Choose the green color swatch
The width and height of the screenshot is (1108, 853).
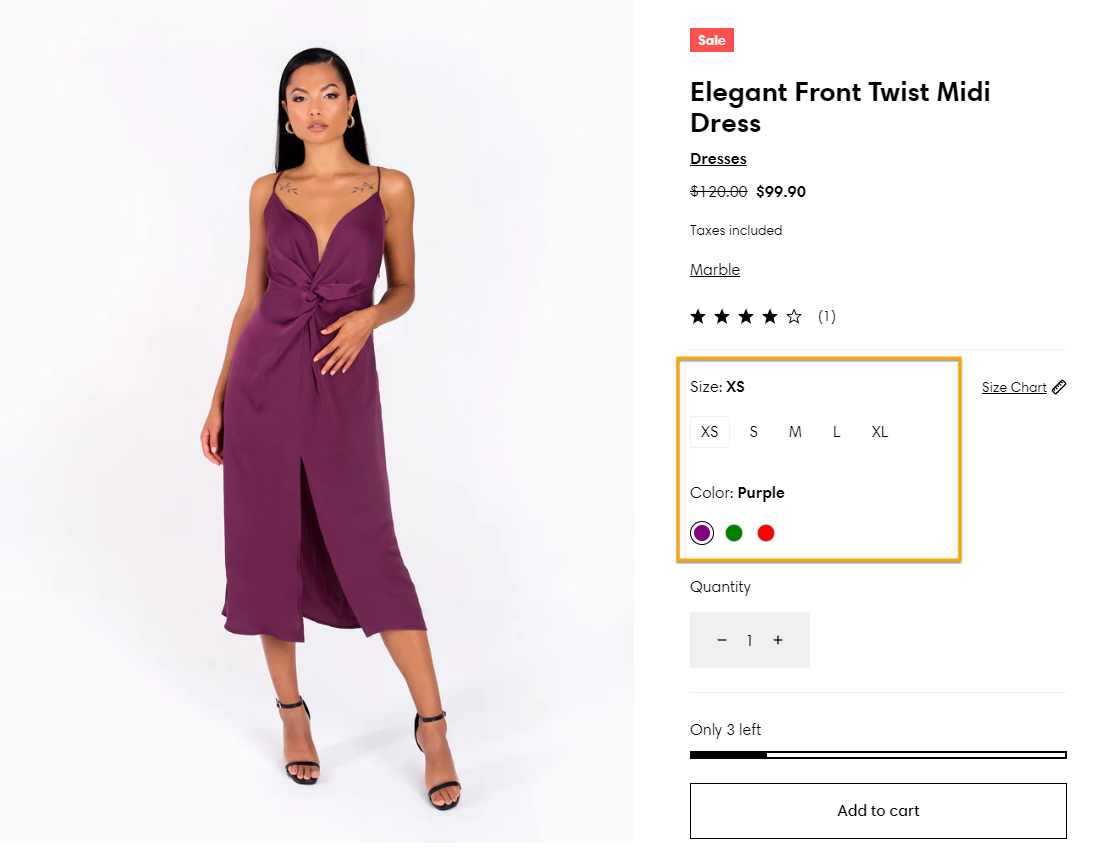[x=734, y=533]
